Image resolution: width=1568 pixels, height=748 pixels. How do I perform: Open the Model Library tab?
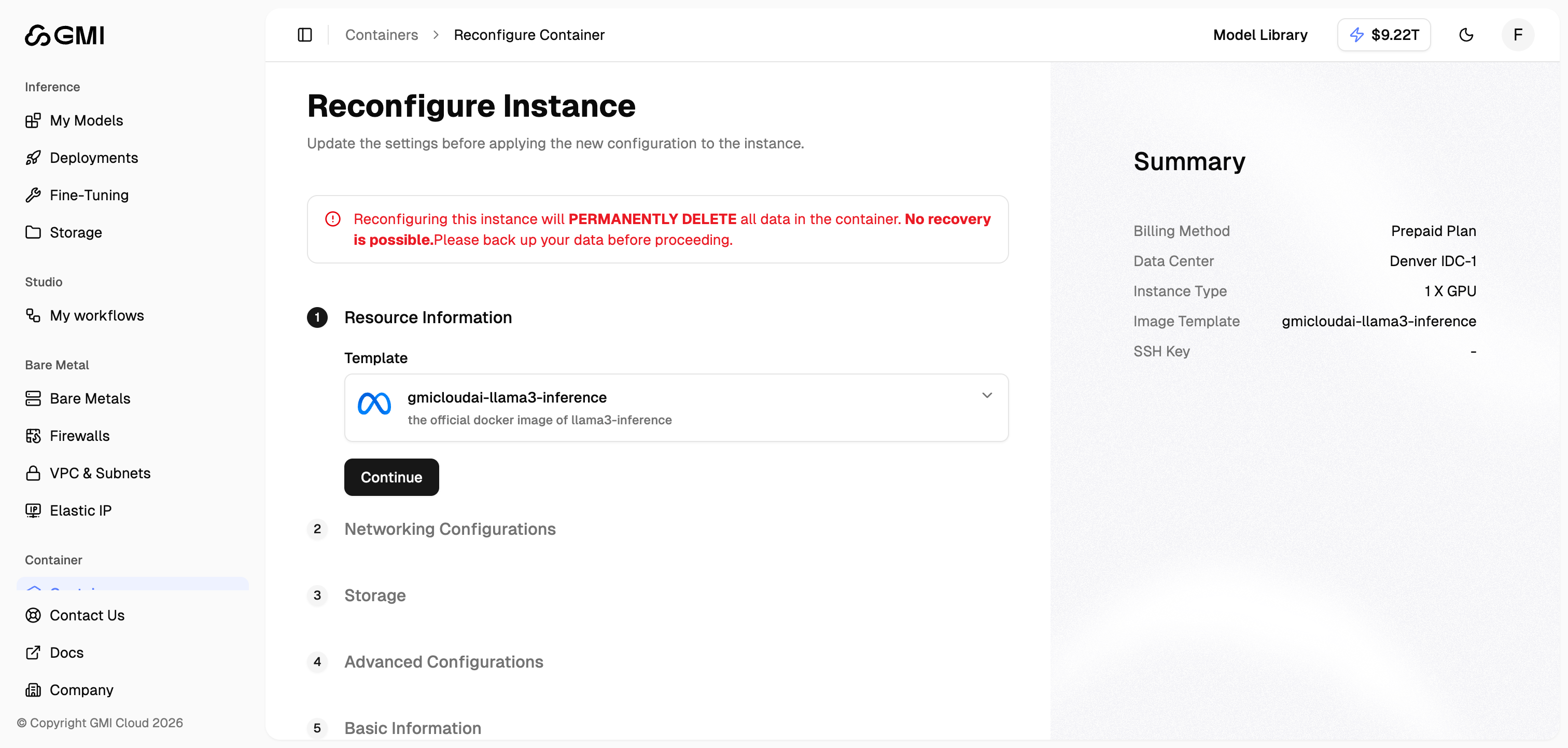coord(1259,35)
